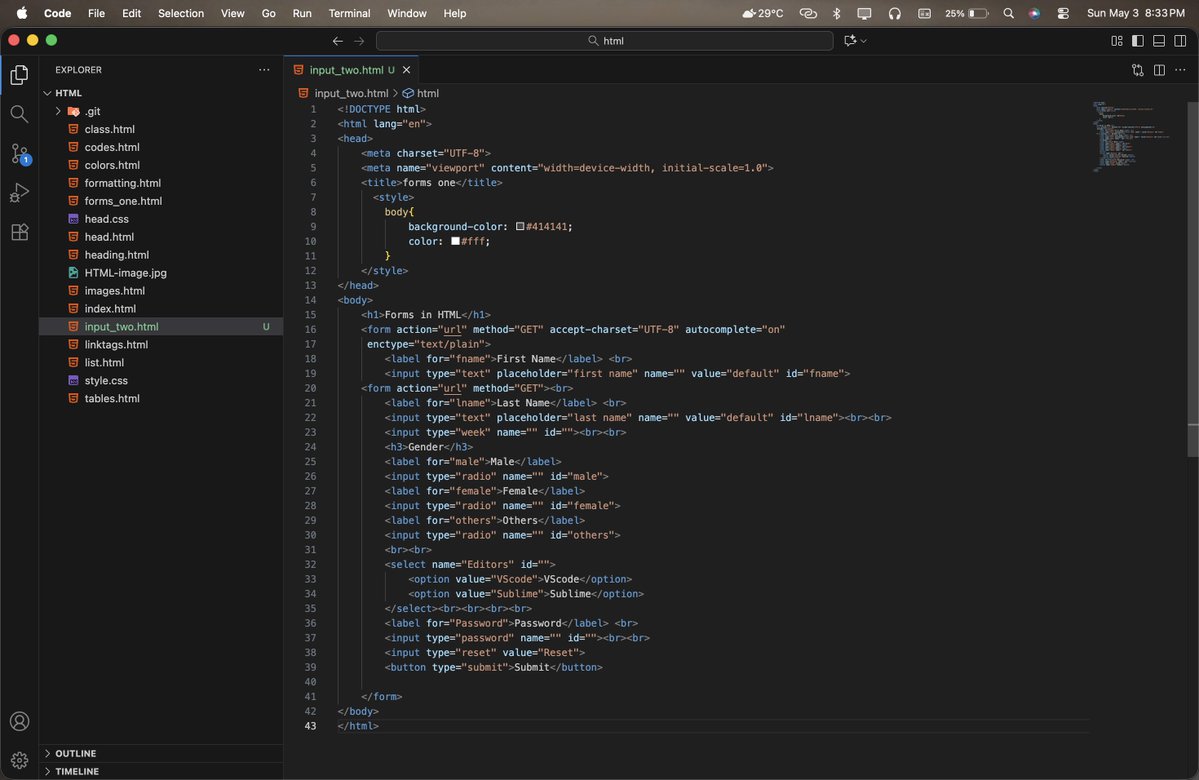This screenshot has height=780, width=1199.
Task: Click the Customize Layout icon
Action: pos(1116,41)
